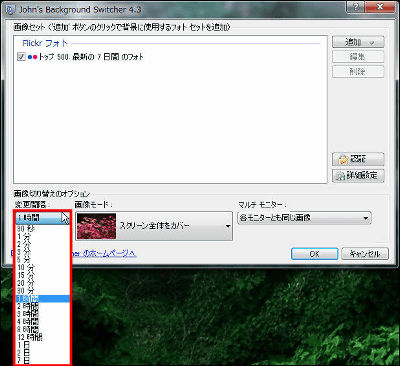
Task: Open the 追加 drop-down button
Action: (358, 42)
